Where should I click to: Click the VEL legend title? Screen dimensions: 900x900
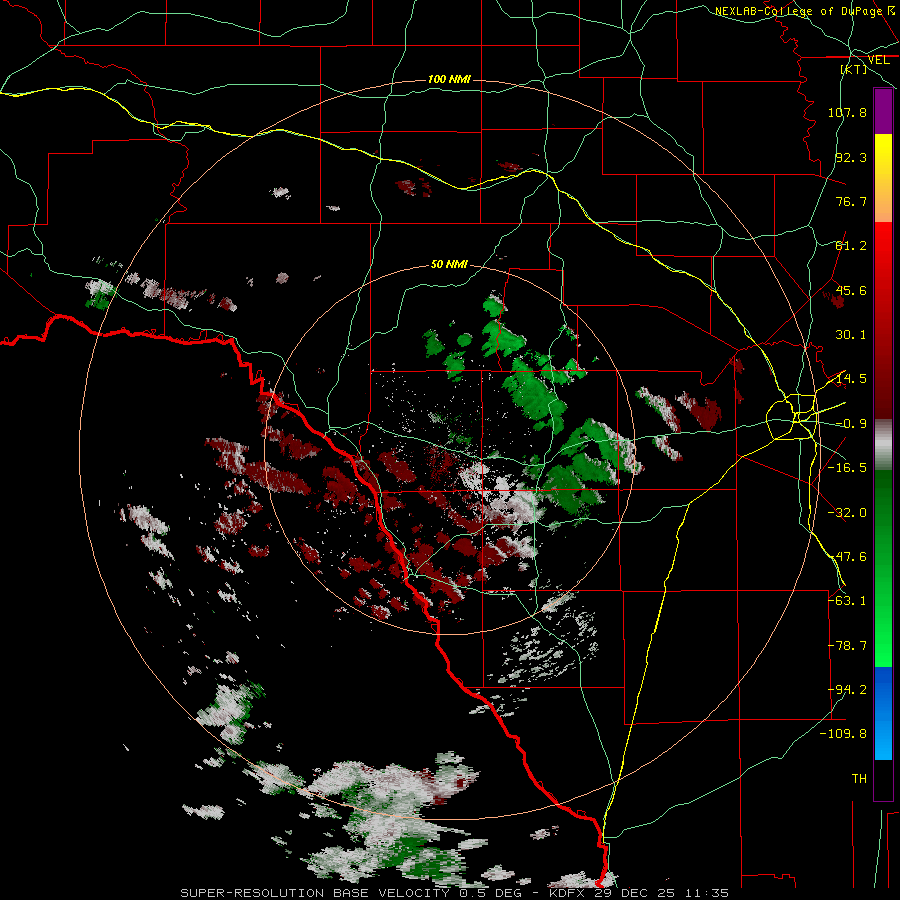pyautogui.click(x=878, y=60)
